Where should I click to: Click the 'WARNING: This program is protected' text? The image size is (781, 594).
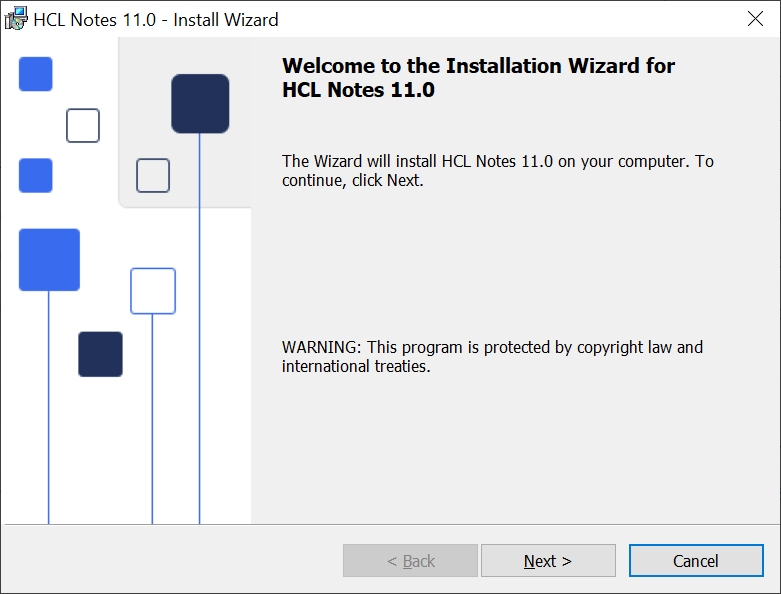coord(492,356)
